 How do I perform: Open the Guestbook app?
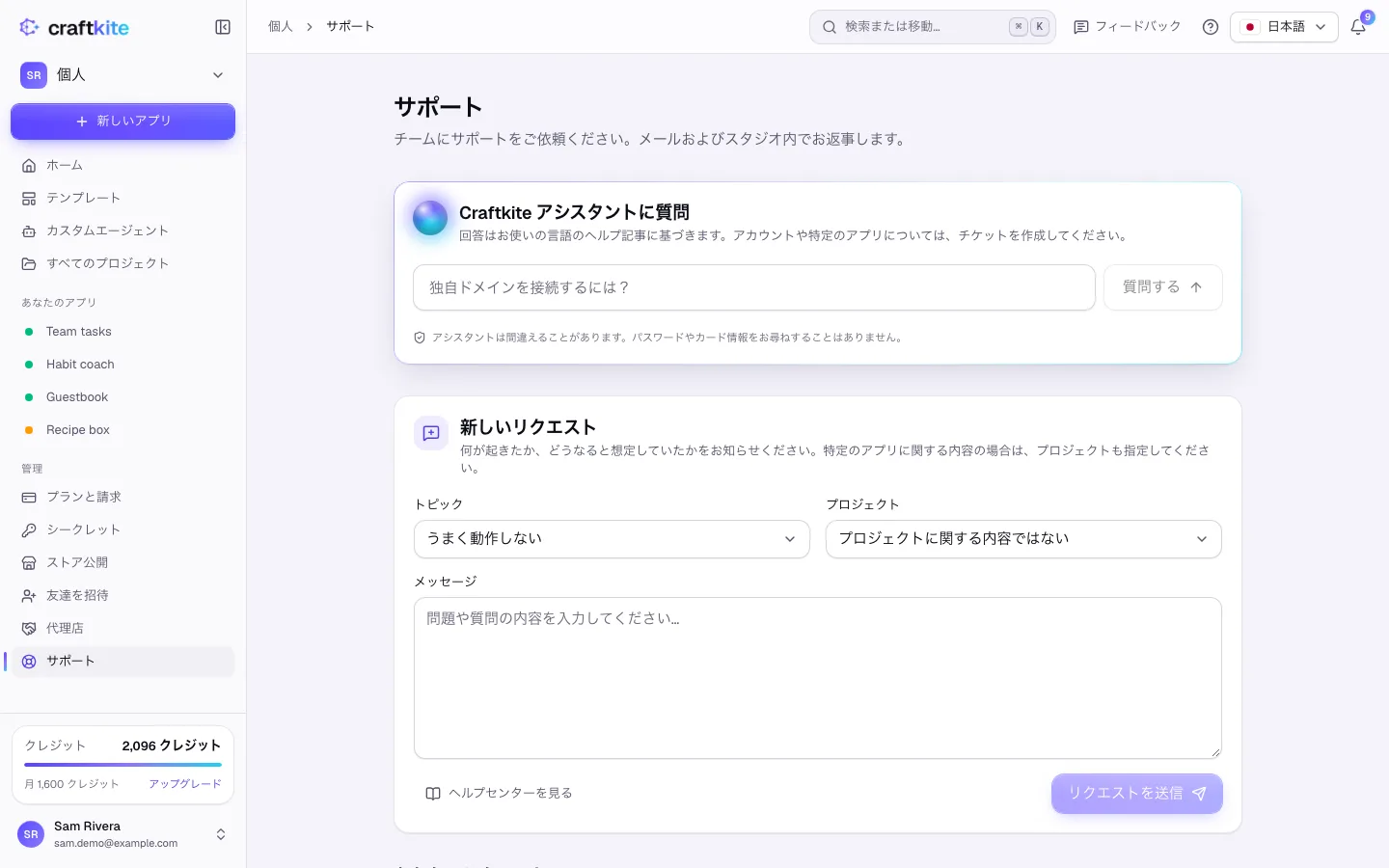123,397
